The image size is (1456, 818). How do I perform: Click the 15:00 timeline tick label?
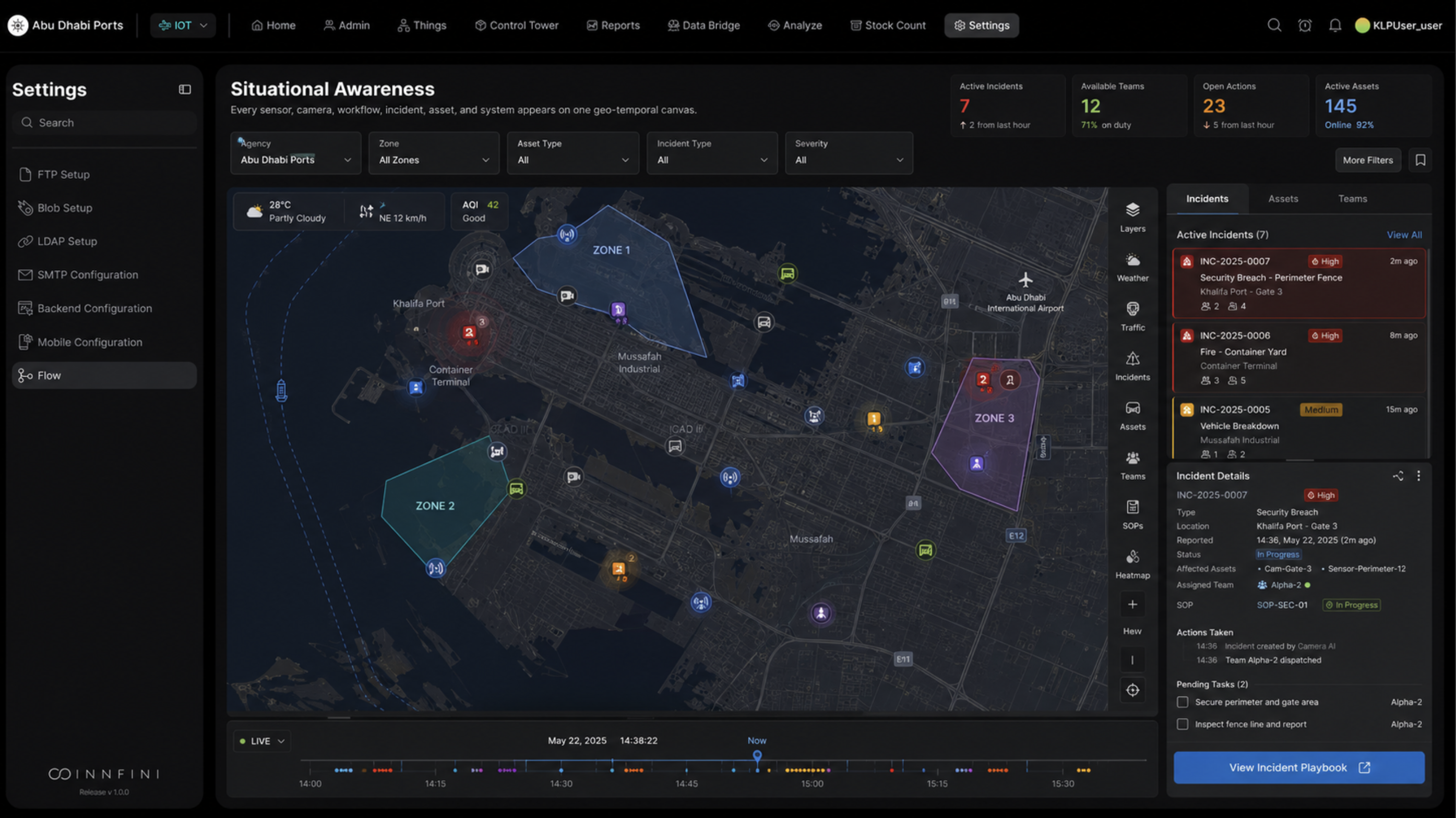(811, 784)
